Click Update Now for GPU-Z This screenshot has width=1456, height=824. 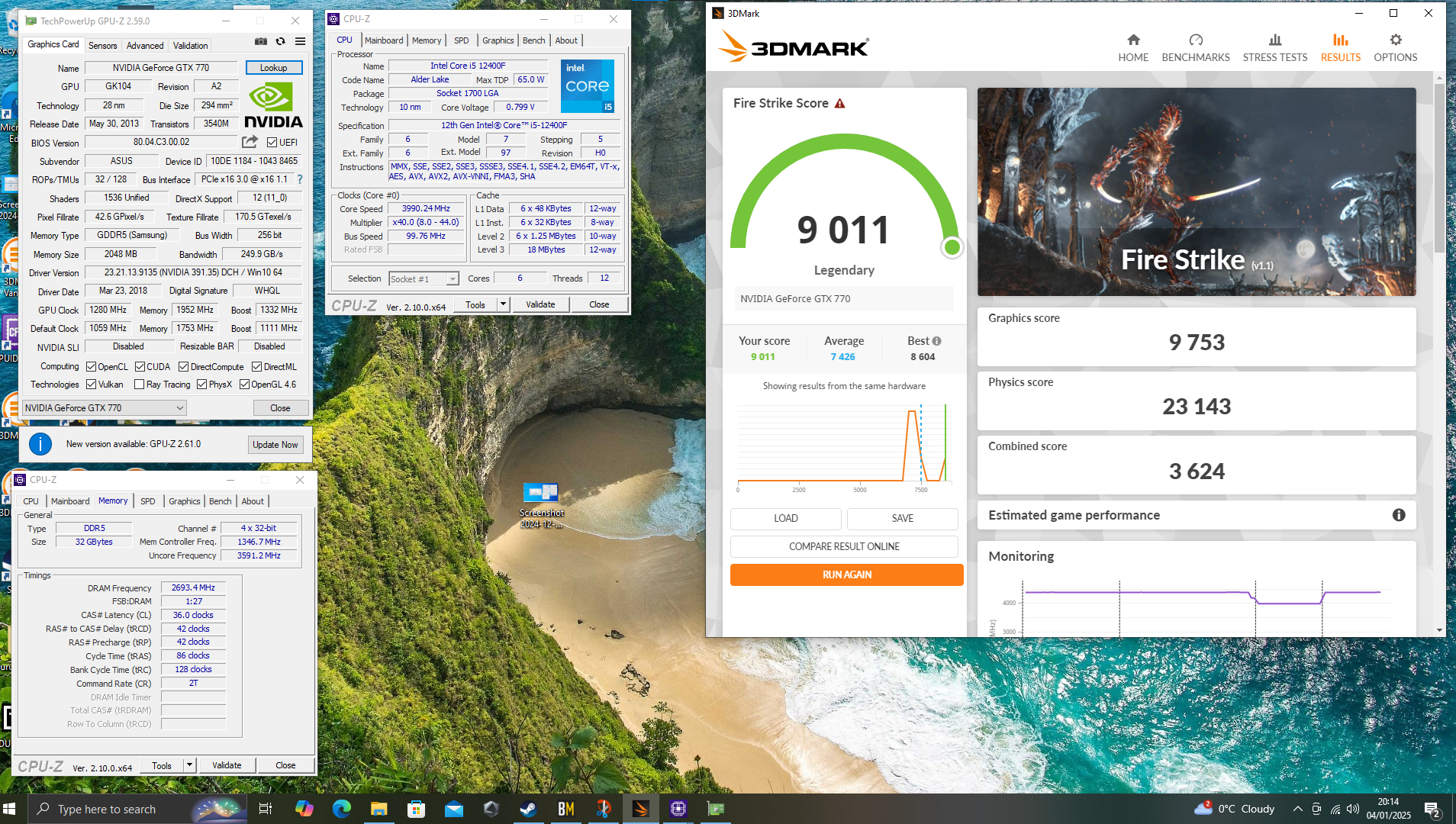click(275, 445)
